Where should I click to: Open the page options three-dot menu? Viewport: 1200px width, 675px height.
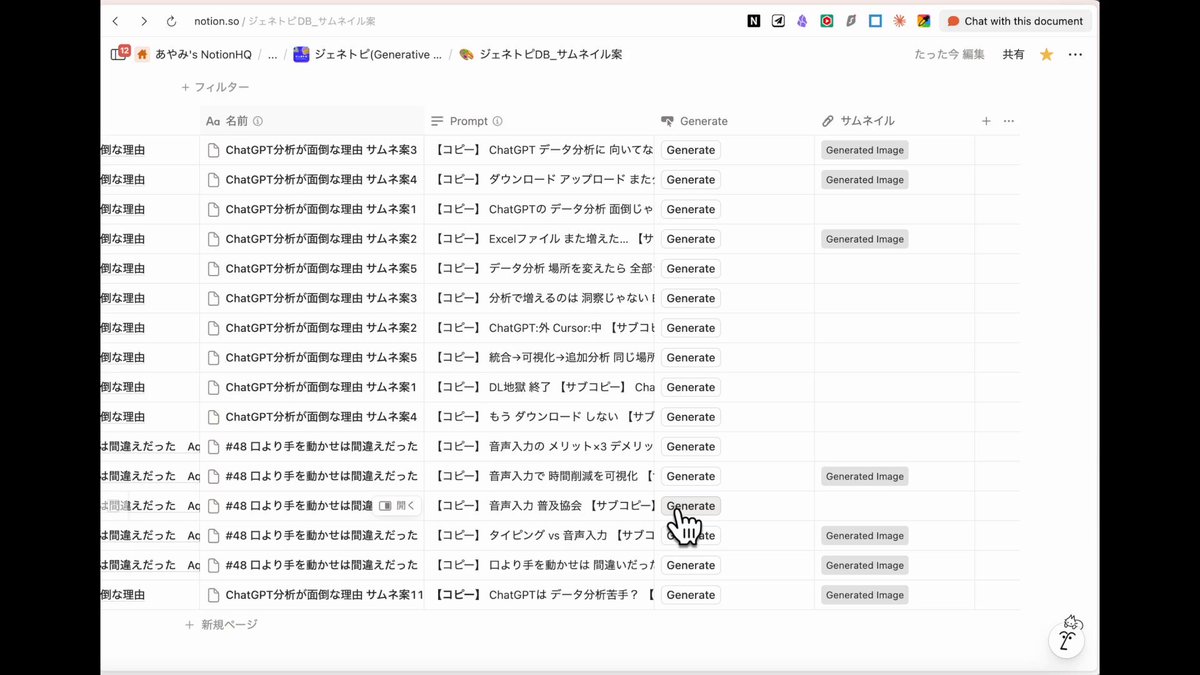coord(1075,54)
